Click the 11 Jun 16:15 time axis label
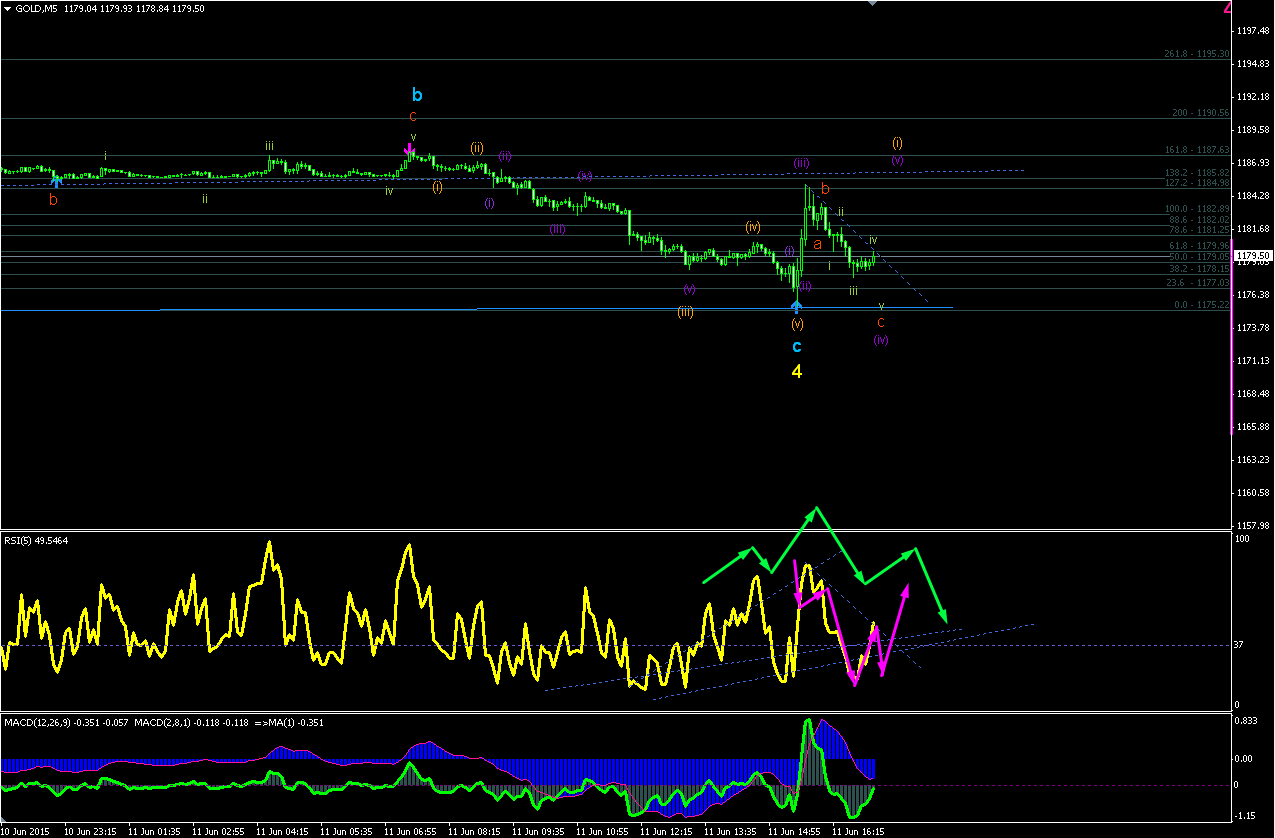 coord(859,831)
